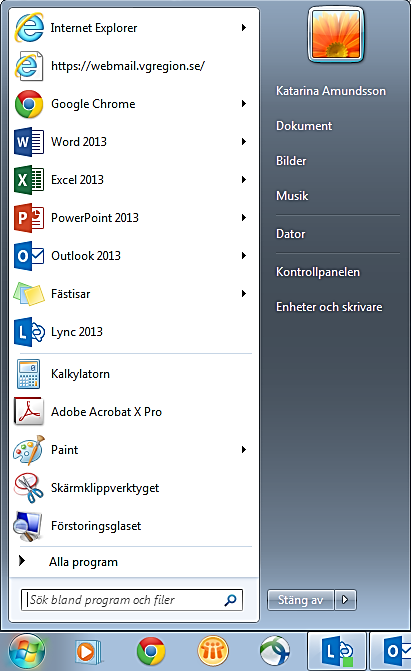
Task: Open Dokument from the right pane
Action: point(304,126)
